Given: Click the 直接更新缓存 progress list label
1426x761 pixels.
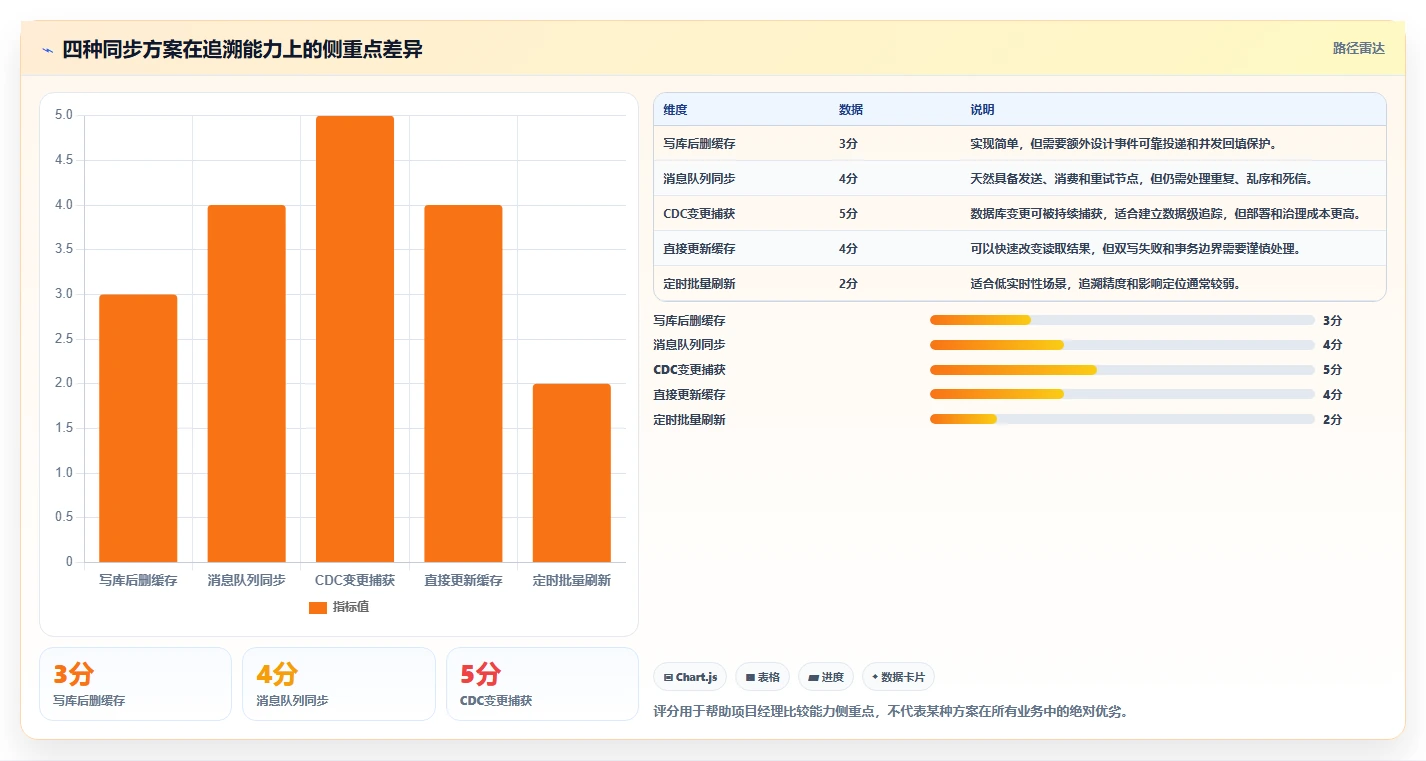Looking at the screenshot, I should tap(689, 394).
